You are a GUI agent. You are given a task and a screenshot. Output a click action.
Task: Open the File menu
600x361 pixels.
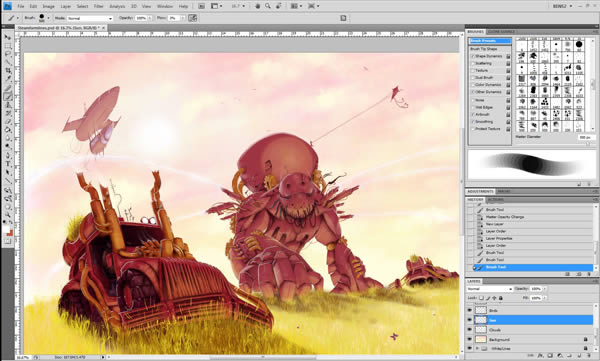point(21,7)
